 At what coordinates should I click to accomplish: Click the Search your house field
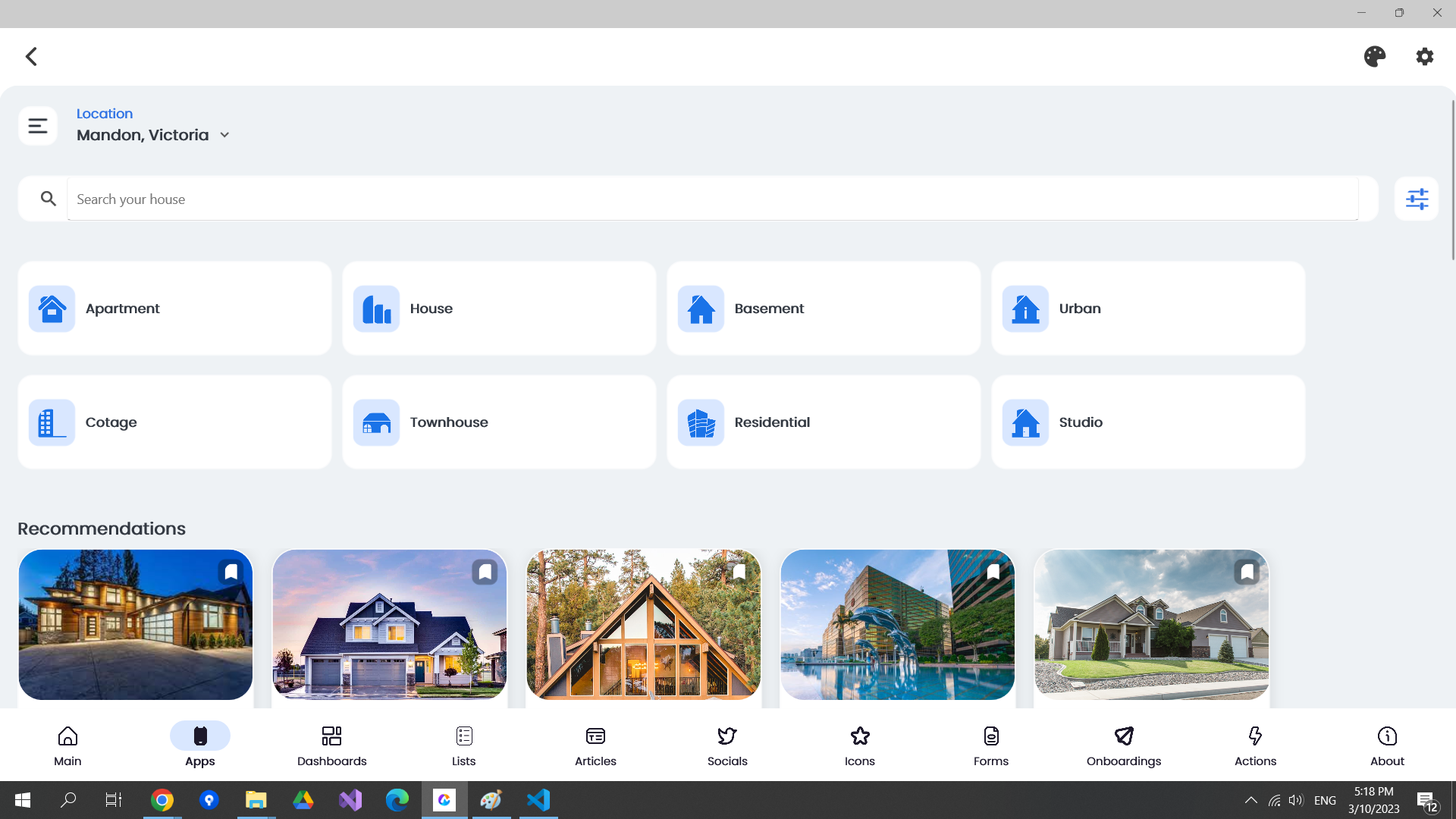point(711,199)
